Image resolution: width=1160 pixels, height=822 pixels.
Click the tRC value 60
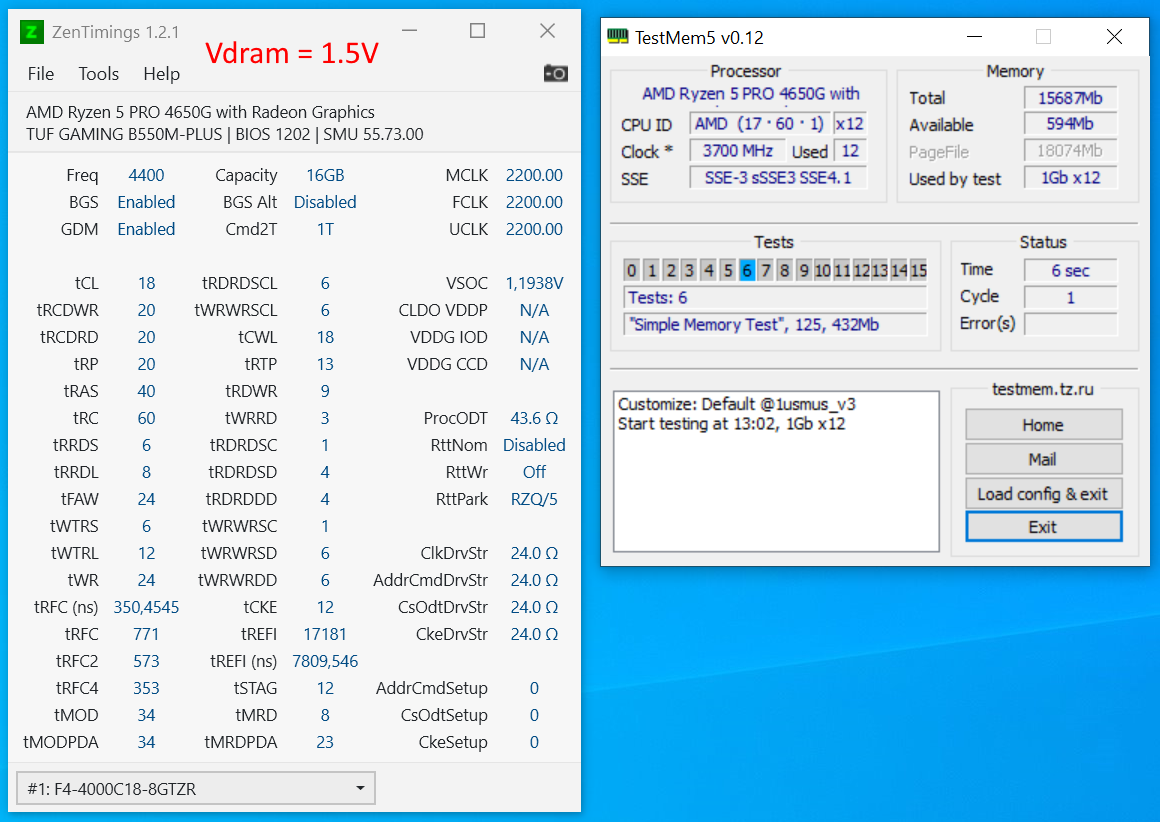point(146,418)
